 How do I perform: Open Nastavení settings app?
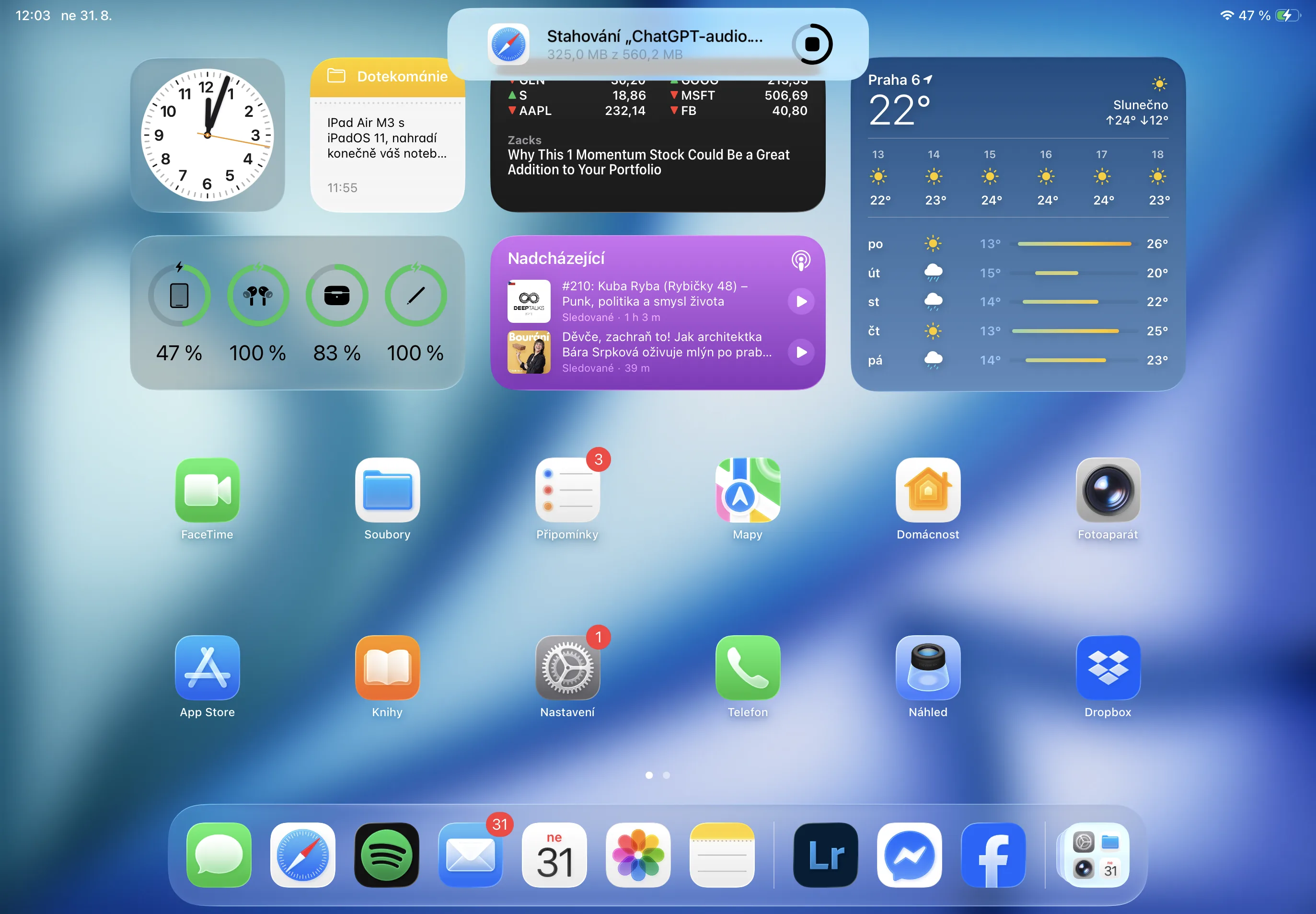pyautogui.click(x=567, y=668)
